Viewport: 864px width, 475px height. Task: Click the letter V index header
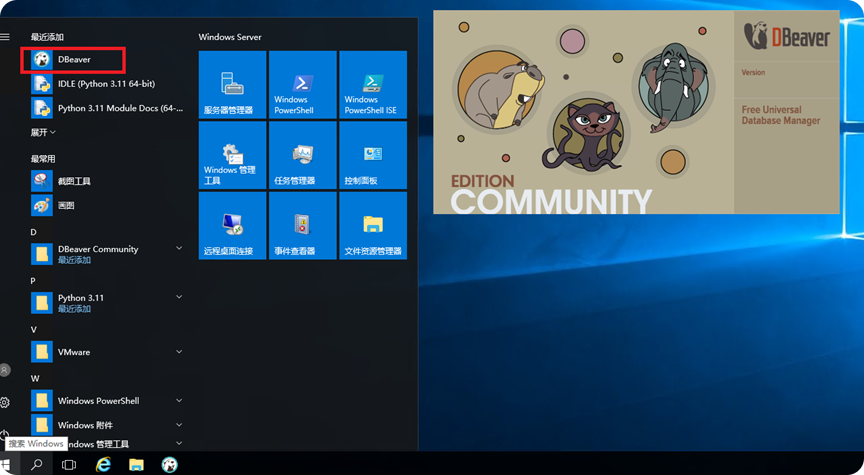click(34, 330)
